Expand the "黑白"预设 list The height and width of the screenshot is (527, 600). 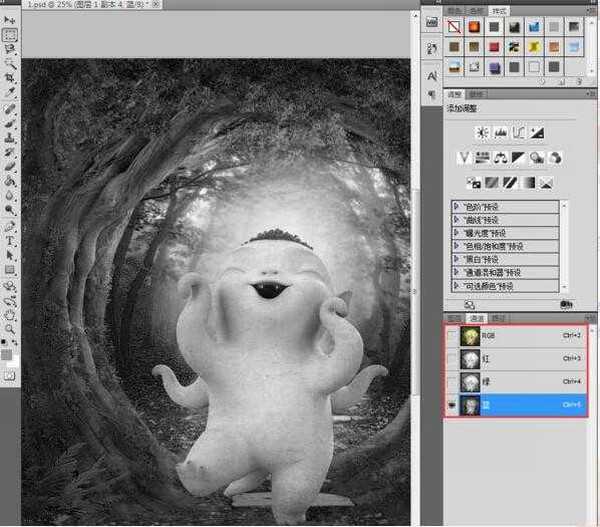coord(457,258)
